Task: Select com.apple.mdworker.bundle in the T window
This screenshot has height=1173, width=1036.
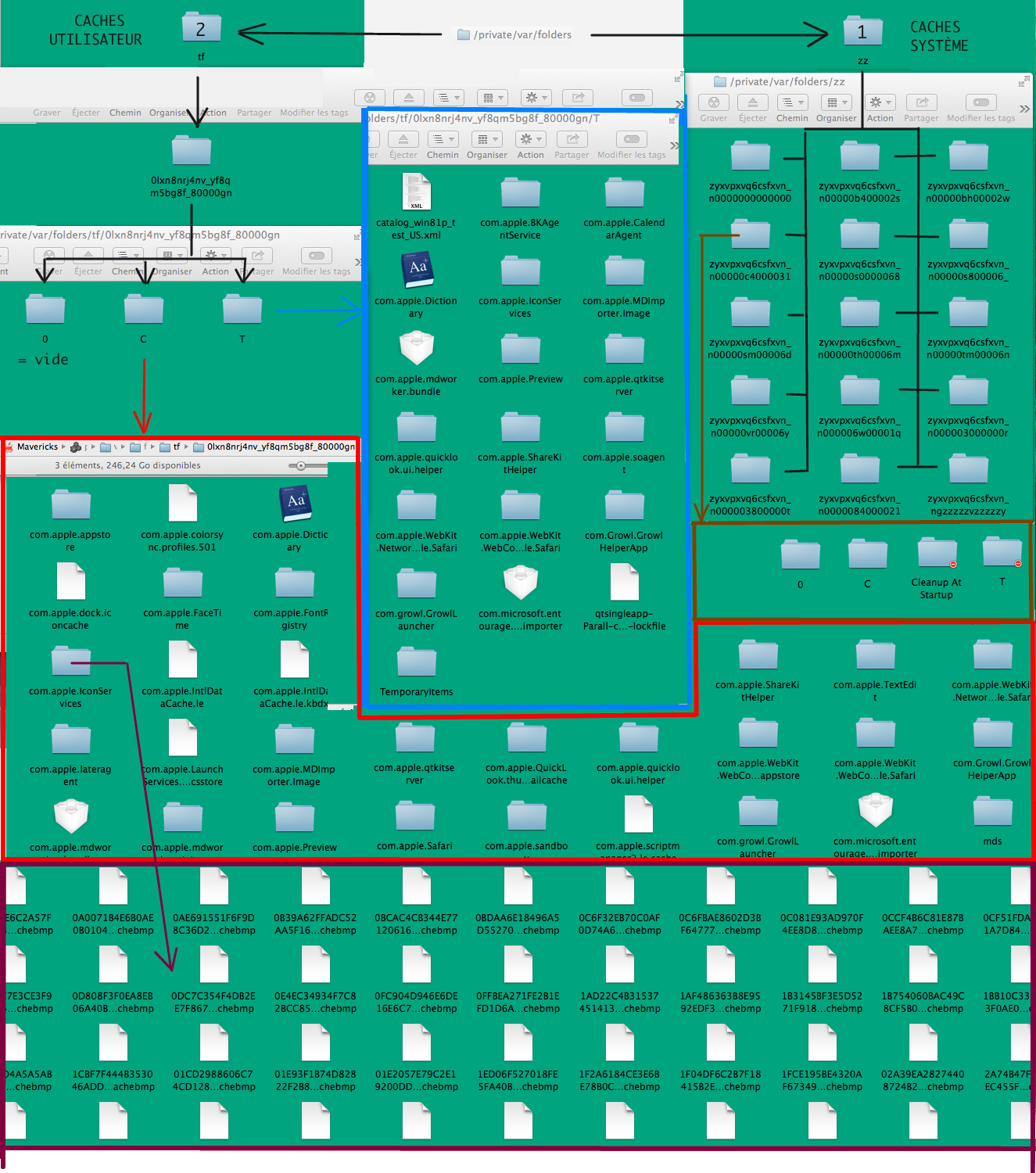Action: 417,348
